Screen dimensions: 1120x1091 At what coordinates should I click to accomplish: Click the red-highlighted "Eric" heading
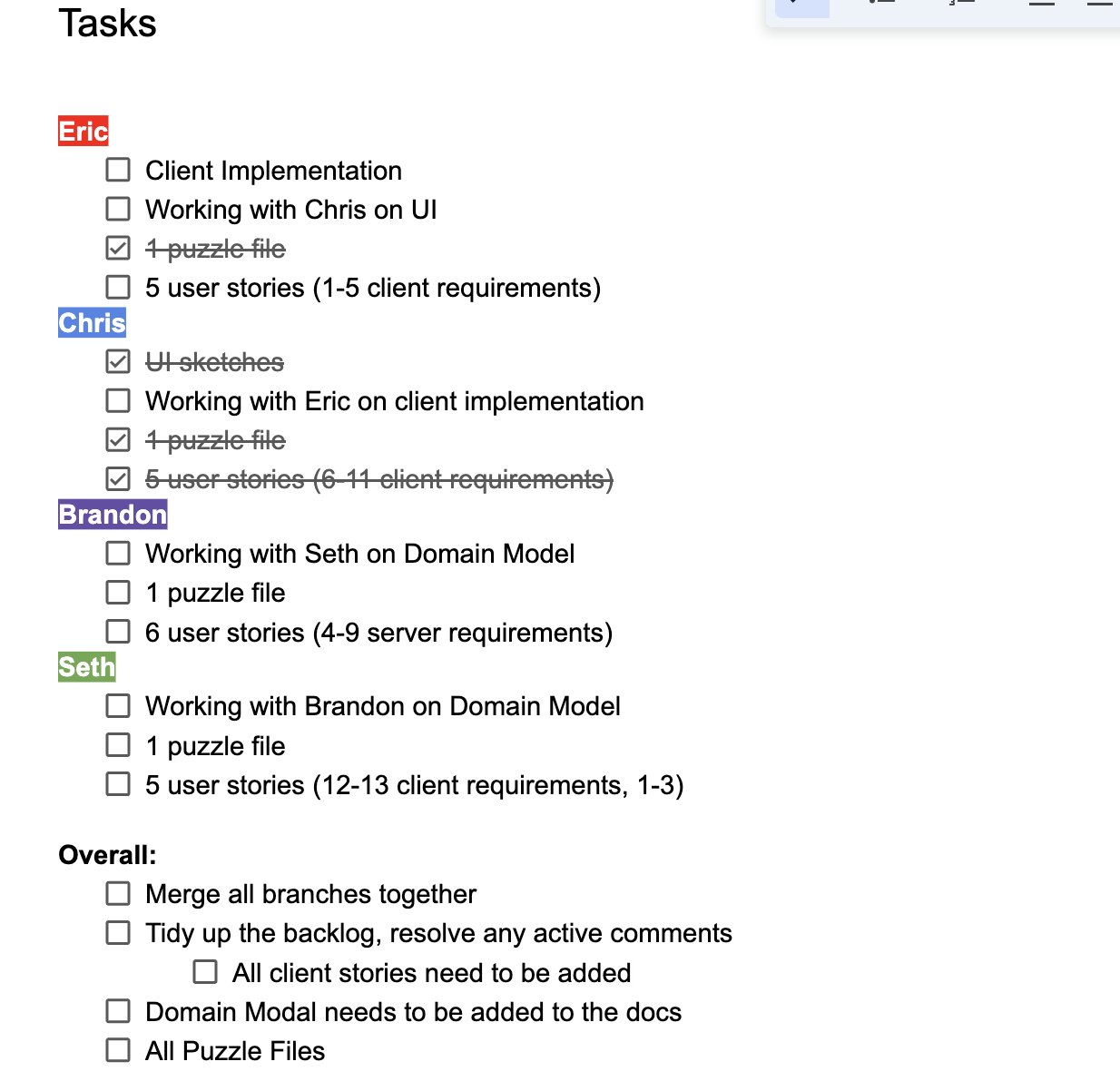(84, 132)
